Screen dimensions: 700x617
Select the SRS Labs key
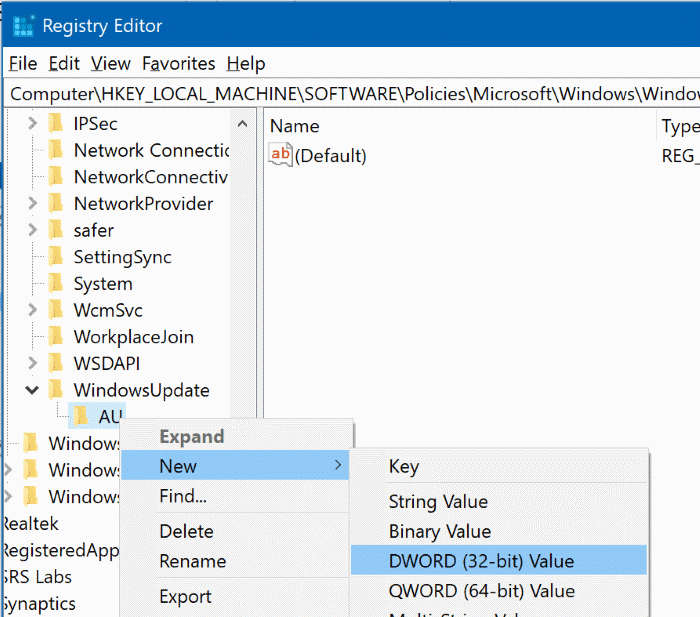point(38,577)
